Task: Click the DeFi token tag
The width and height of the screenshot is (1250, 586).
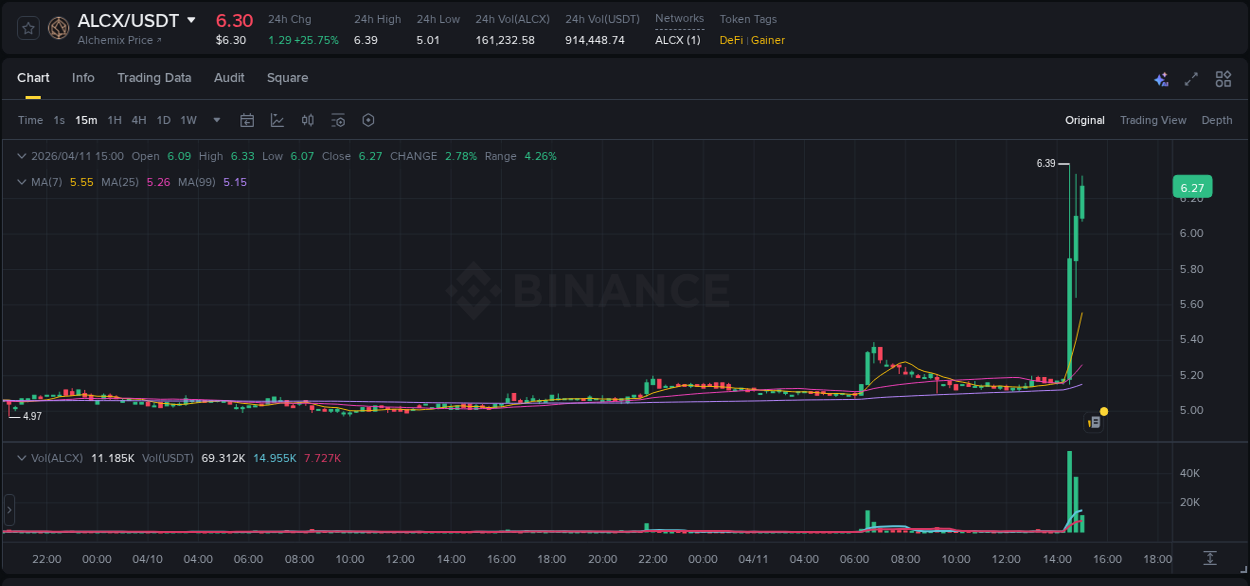Action: tap(731, 40)
